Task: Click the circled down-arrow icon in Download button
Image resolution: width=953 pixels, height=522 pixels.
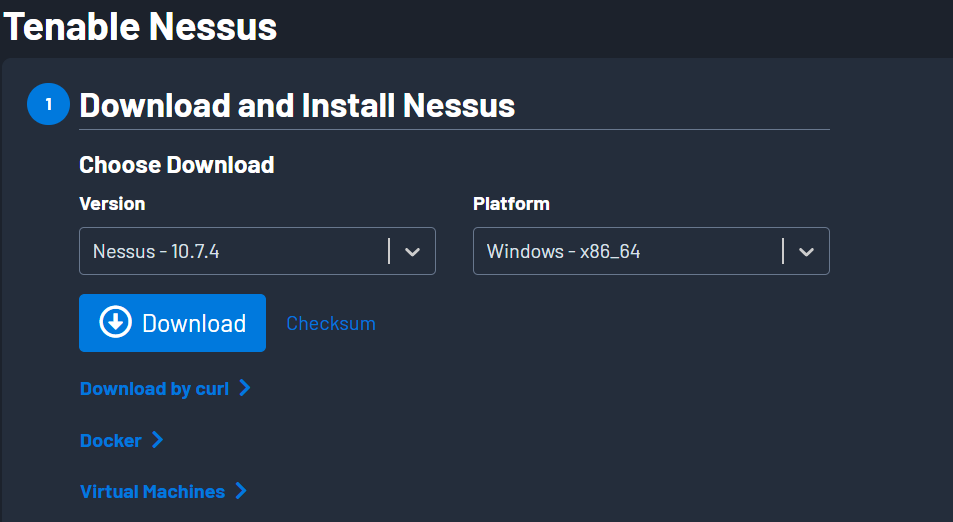Action: coord(116,322)
